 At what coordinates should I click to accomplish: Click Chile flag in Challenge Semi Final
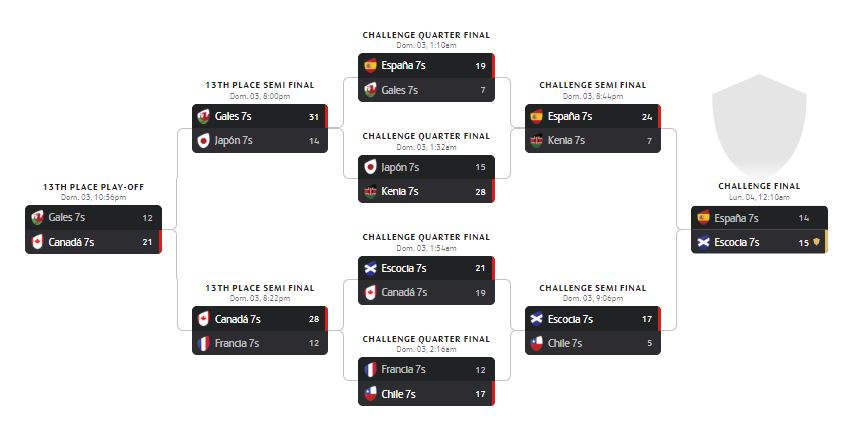[x=537, y=343]
